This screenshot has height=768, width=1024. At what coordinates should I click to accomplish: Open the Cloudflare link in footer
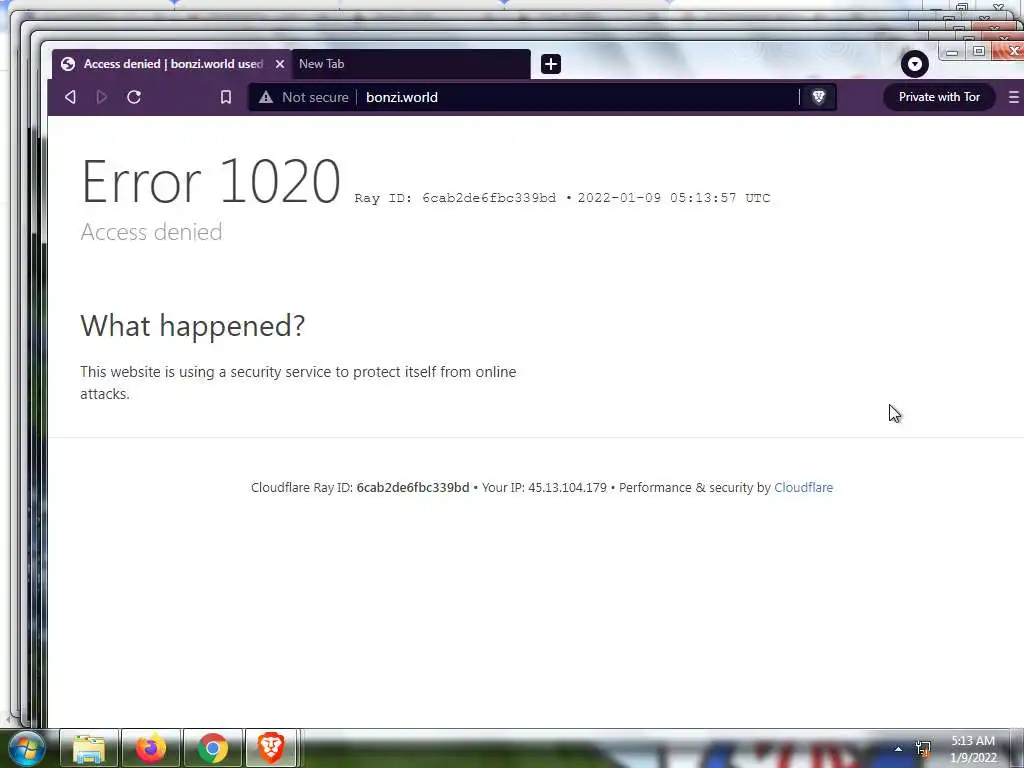(x=803, y=487)
